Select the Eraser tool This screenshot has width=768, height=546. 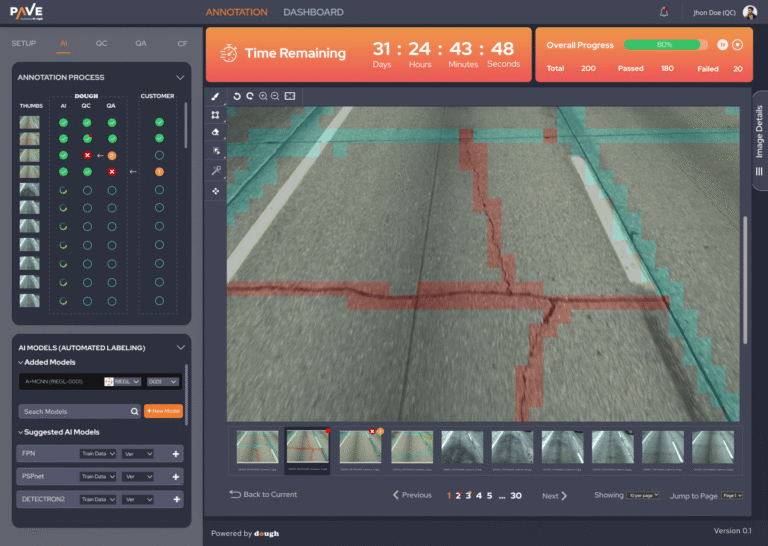(x=215, y=133)
